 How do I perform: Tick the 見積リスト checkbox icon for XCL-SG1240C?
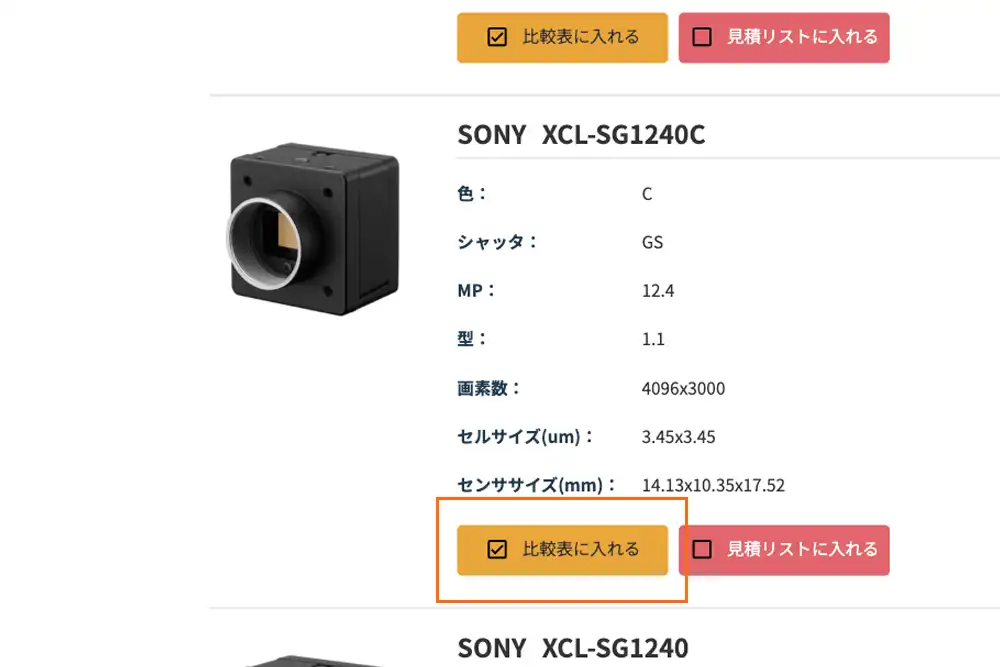[x=702, y=549]
